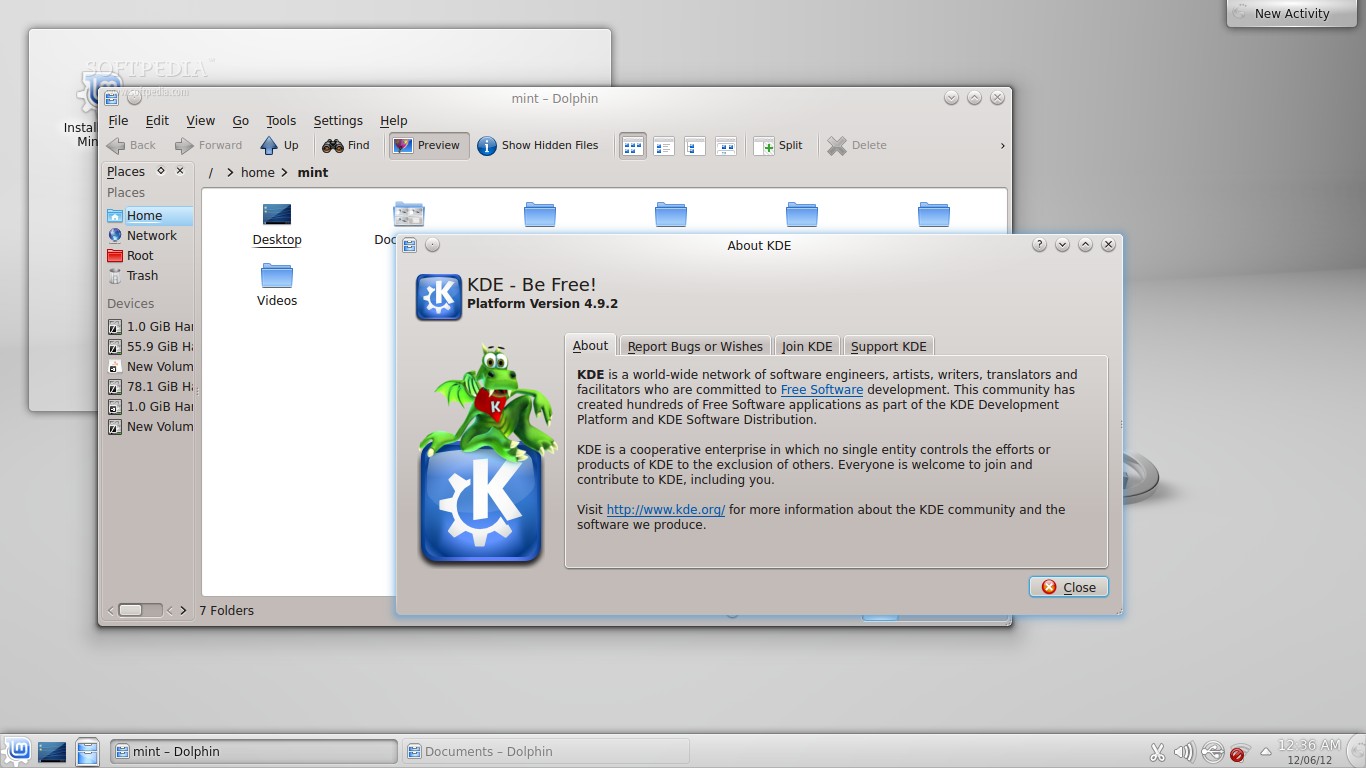Image resolution: width=1366 pixels, height=768 pixels.
Task: Select the first 1.0 GiB hard drive device
Action: (x=149, y=326)
